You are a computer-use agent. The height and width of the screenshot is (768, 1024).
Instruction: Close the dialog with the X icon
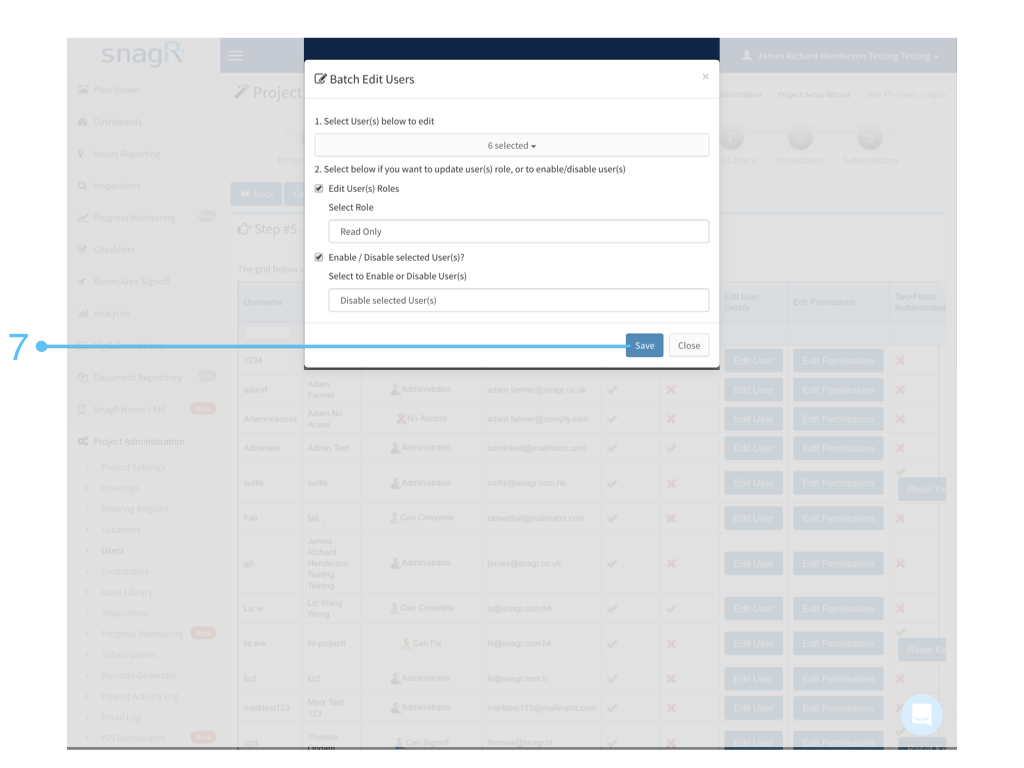point(705,76)
